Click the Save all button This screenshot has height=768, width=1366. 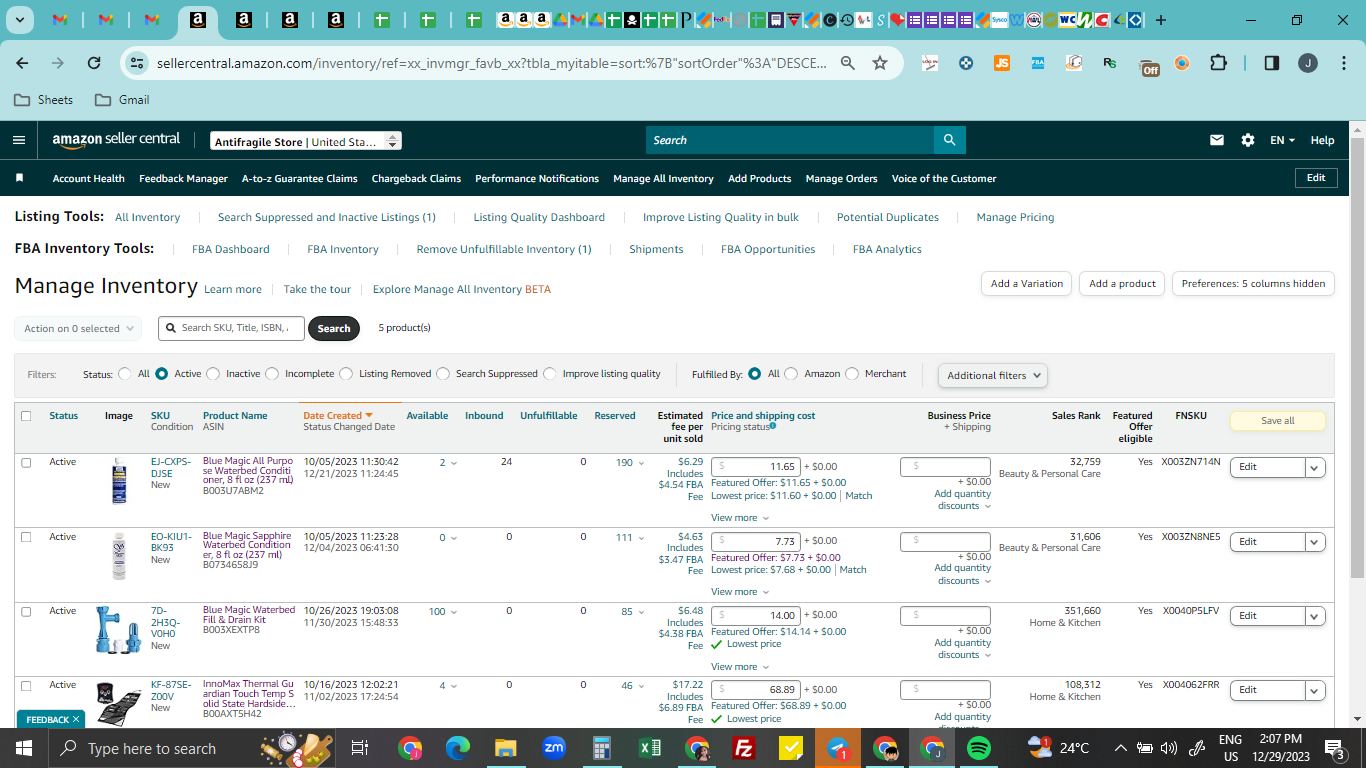click(1278, 421)
